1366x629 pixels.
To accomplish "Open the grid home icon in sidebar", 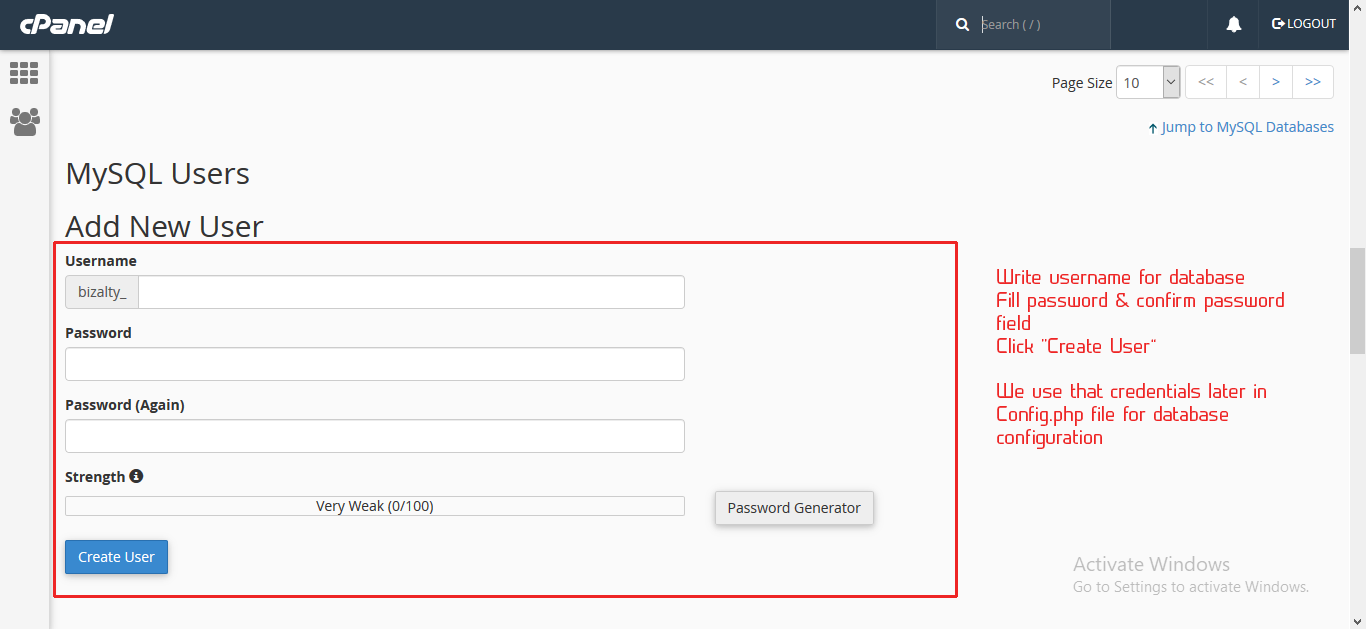I will 24,73.
